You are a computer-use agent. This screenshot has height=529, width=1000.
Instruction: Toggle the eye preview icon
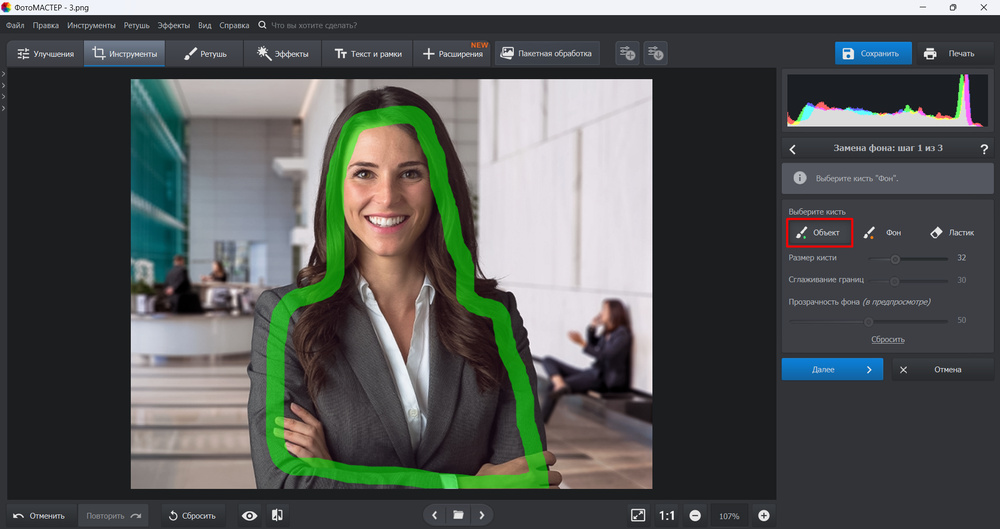[x=250, y=515]
